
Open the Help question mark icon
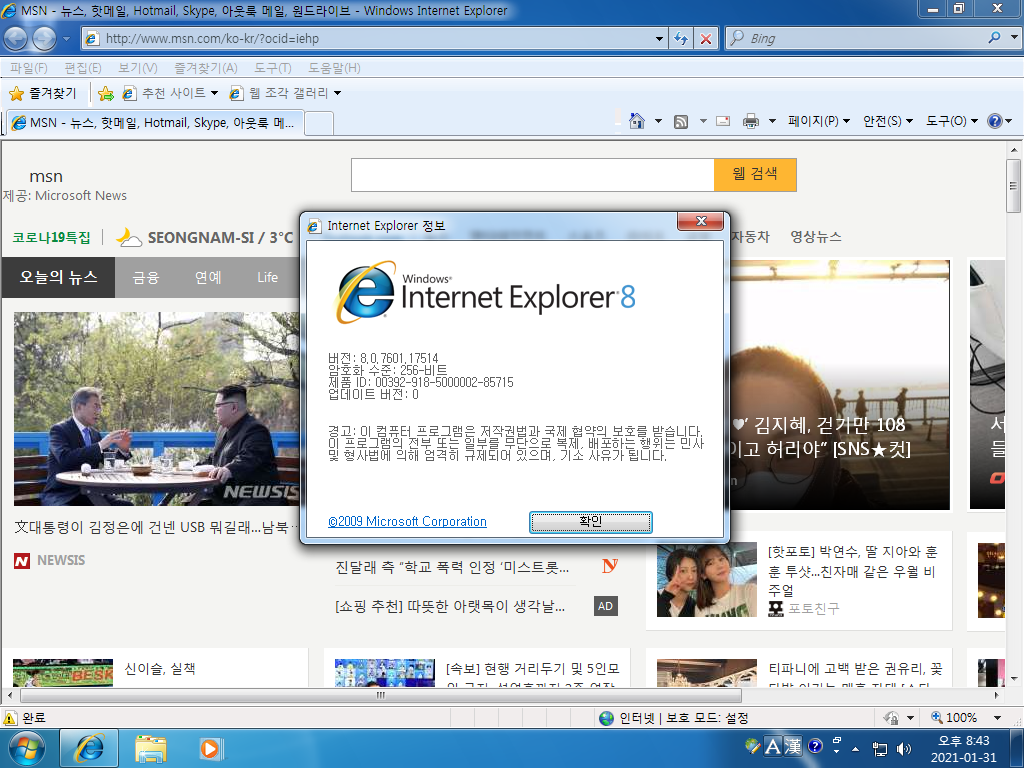pyautogui.click(x=995, y=121)
